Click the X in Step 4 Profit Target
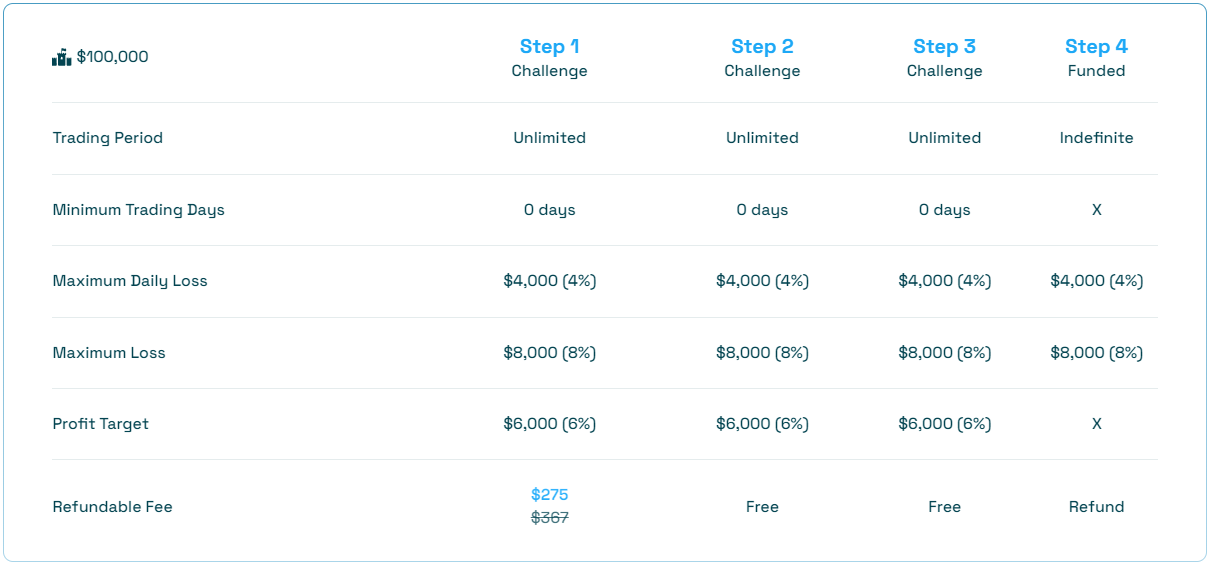Screen dimensions: 1210x565 (1096, 424)
